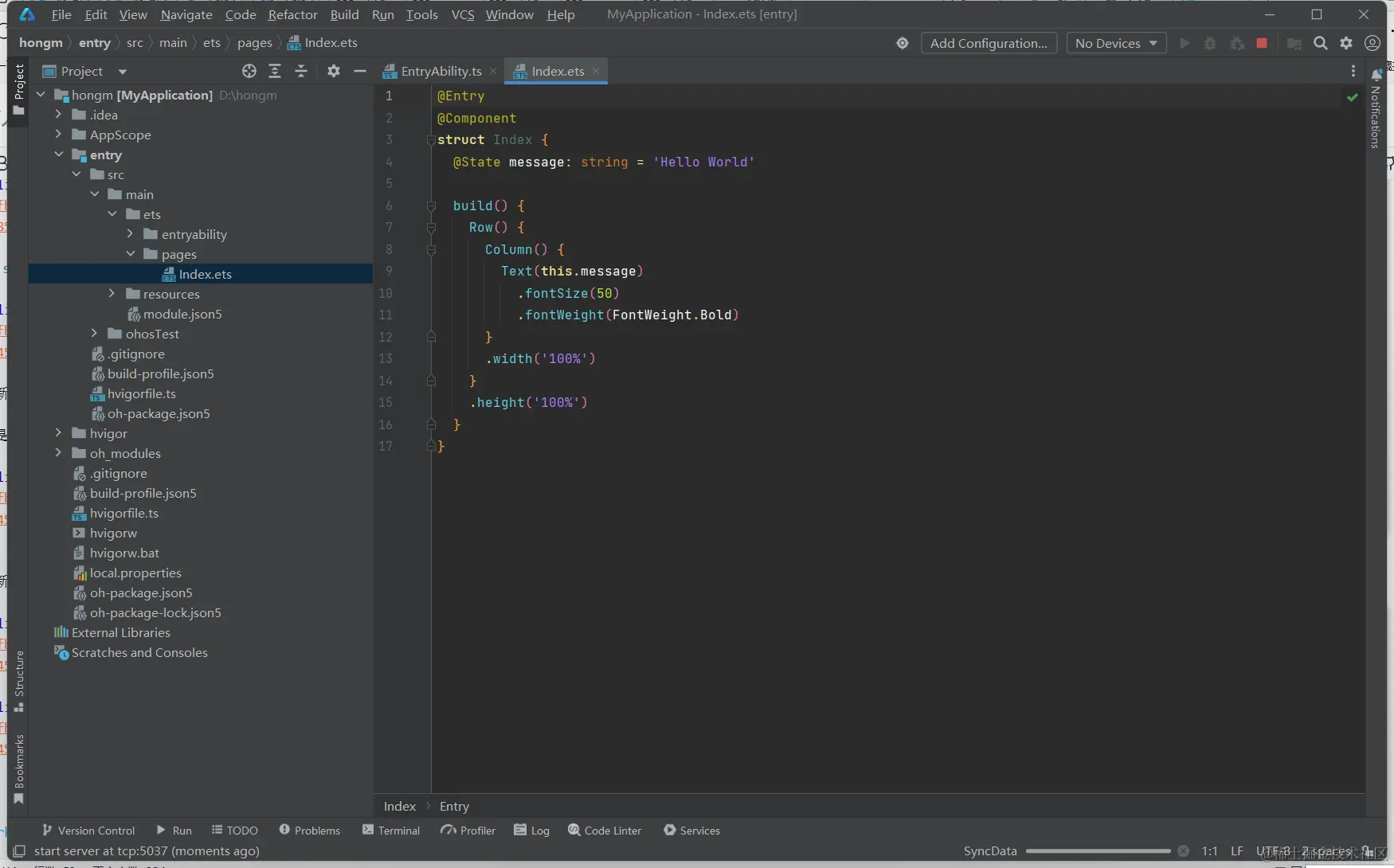Open the Project view selector dropdown
The image size is (1394, 868).
pos(84,71)
